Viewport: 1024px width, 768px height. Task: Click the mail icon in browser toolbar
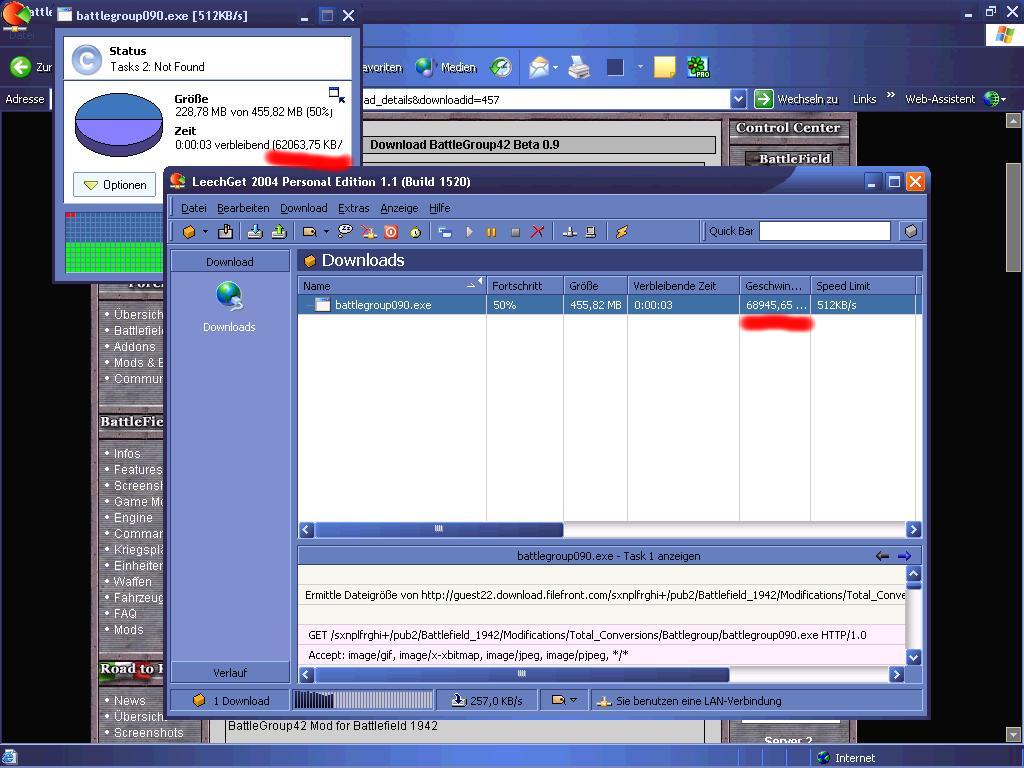point(539,68)
